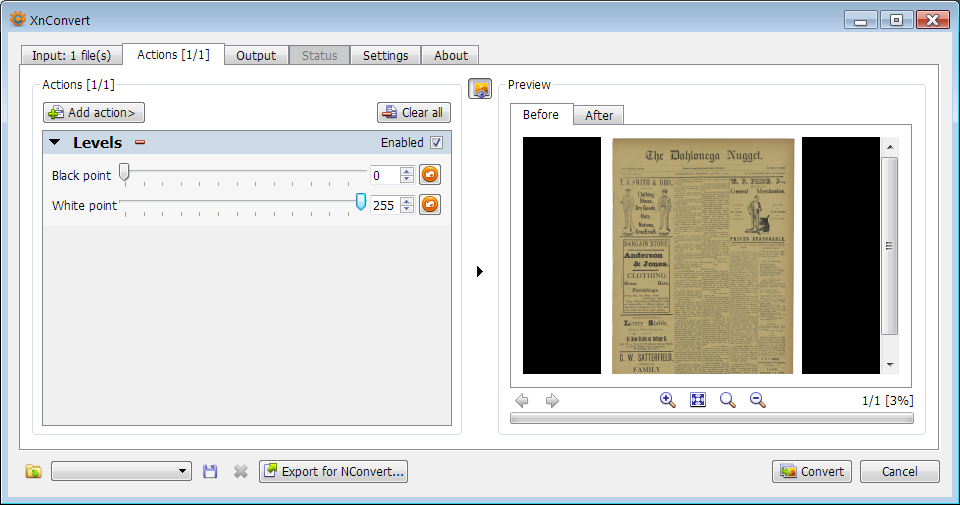Click the Cancel button
Viewport: 960px width, 505px height.
click(899, 471)
